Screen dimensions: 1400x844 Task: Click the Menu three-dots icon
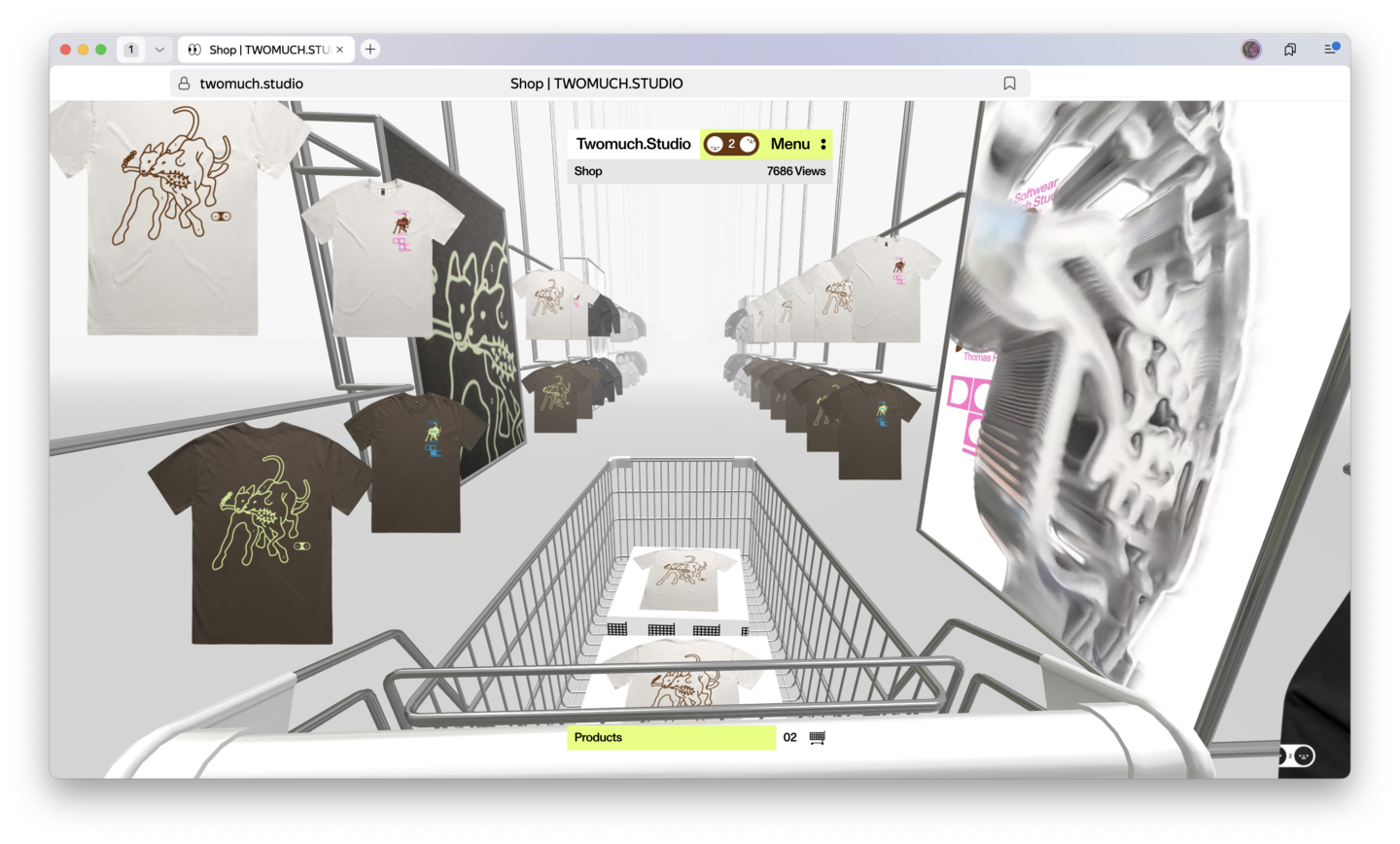[x=823, y=144]
